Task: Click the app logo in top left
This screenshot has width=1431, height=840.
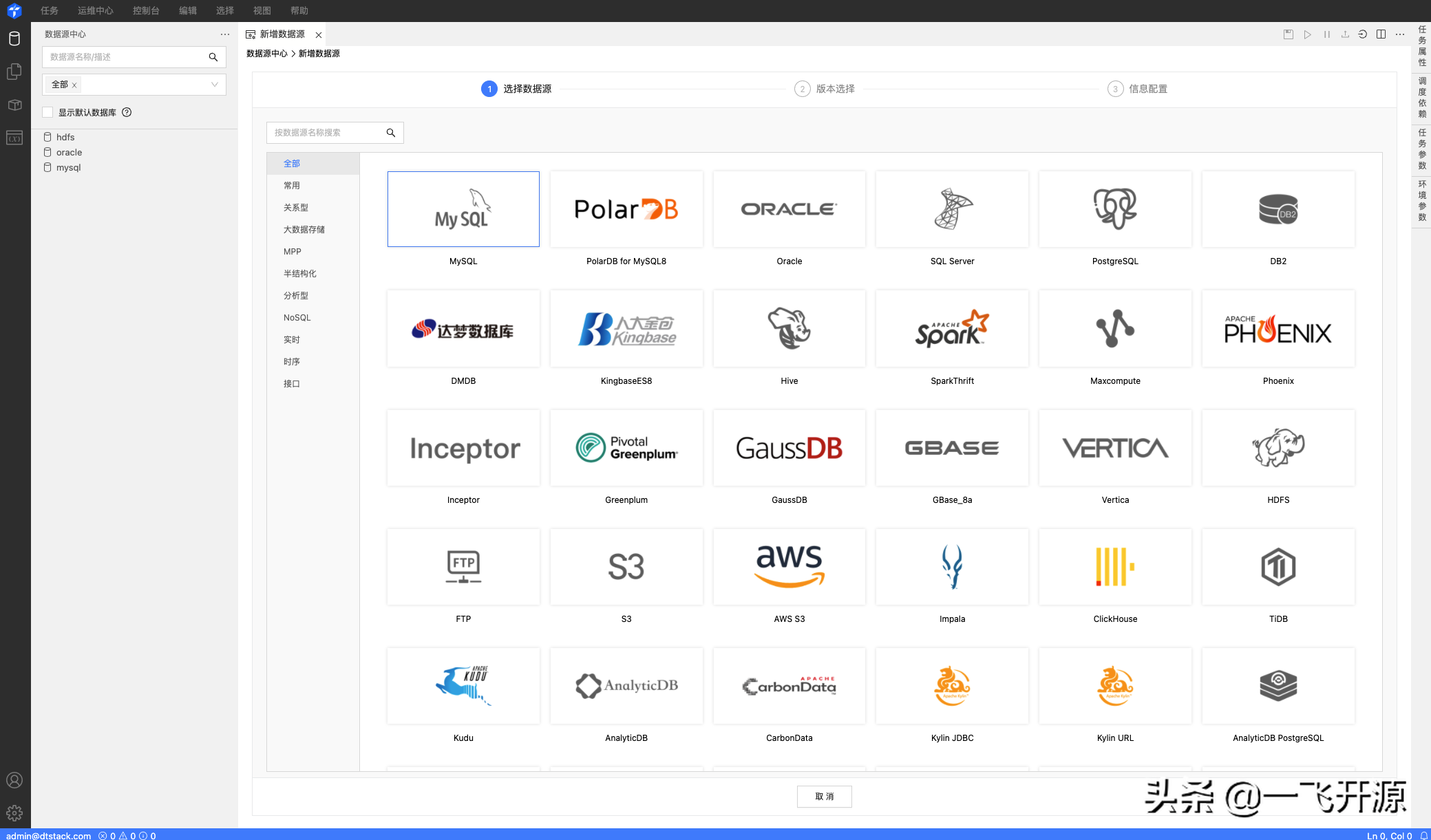Action: tap(14, 10)
